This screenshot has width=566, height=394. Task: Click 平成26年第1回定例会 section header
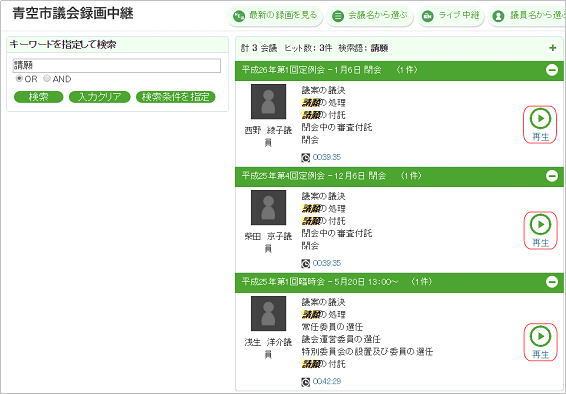[399, 70]
